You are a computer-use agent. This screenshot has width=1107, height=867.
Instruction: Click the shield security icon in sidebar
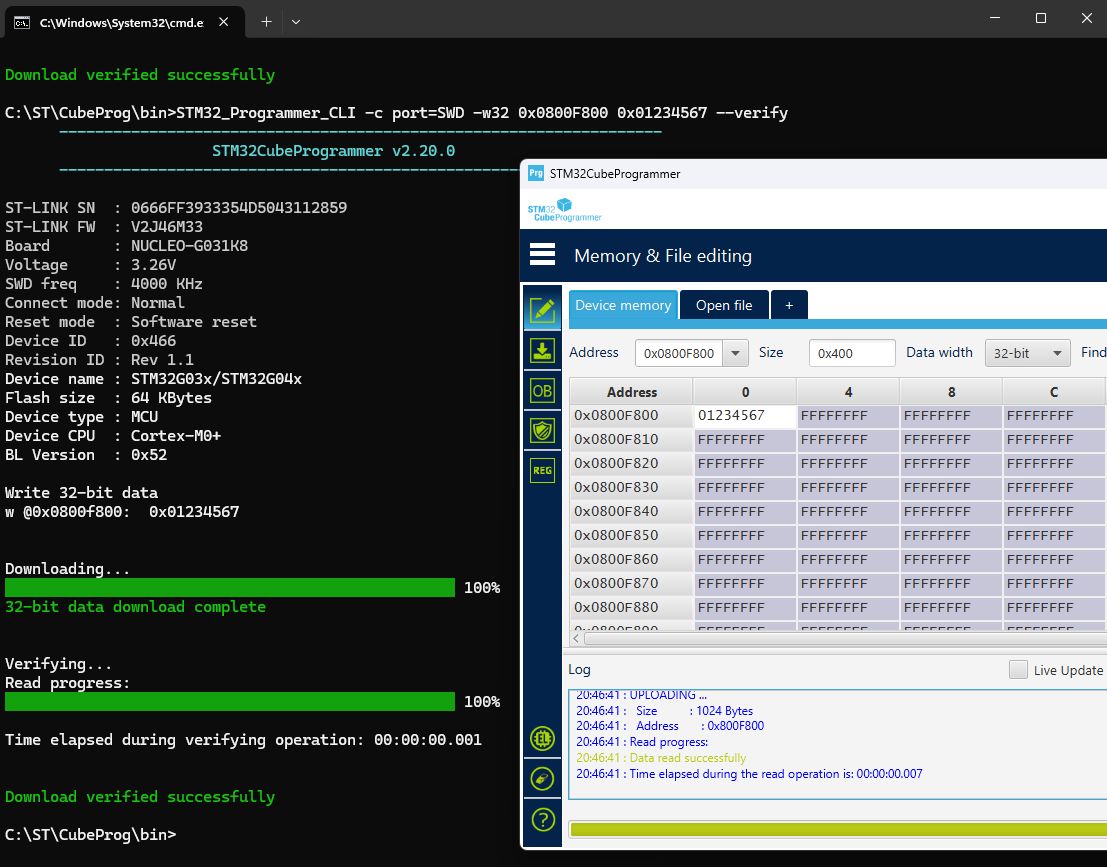542,430
